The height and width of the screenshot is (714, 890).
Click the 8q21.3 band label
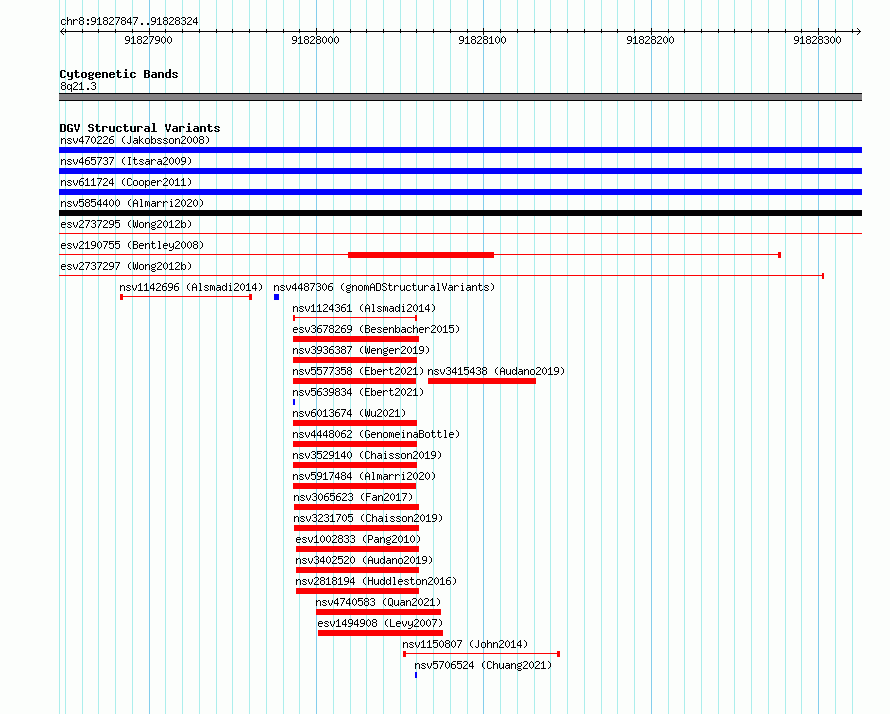(x=78, y=86)
